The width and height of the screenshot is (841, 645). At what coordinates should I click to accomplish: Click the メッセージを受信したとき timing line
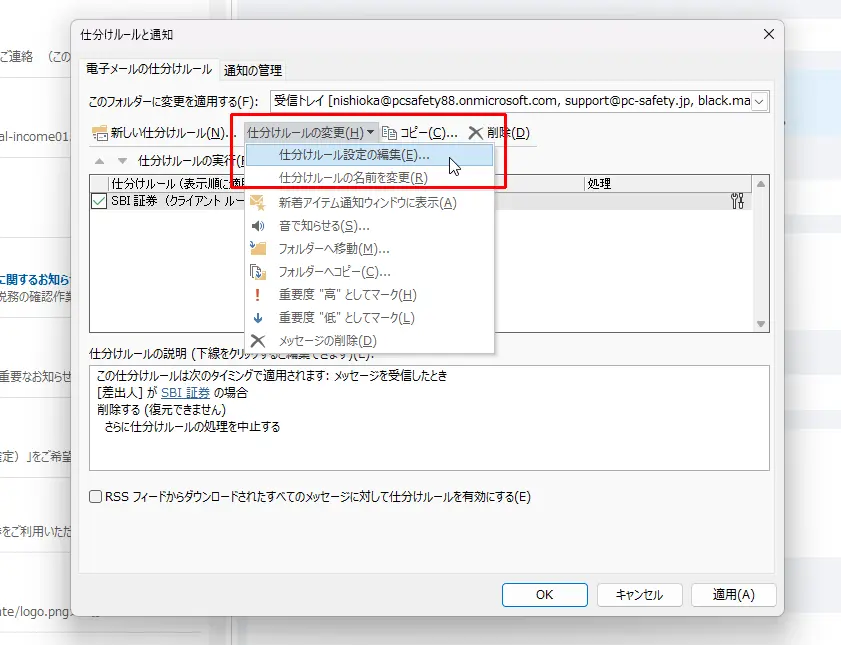[271, 375]
